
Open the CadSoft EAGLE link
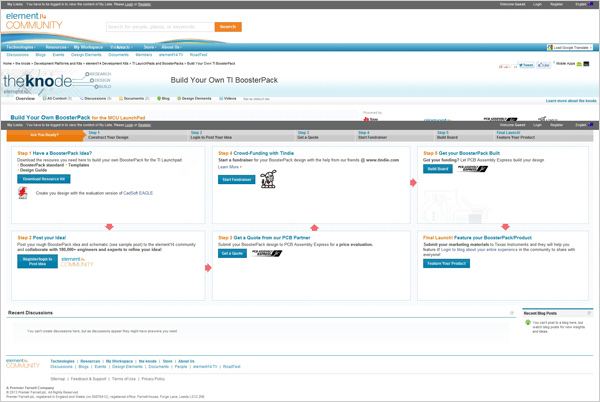138,193
